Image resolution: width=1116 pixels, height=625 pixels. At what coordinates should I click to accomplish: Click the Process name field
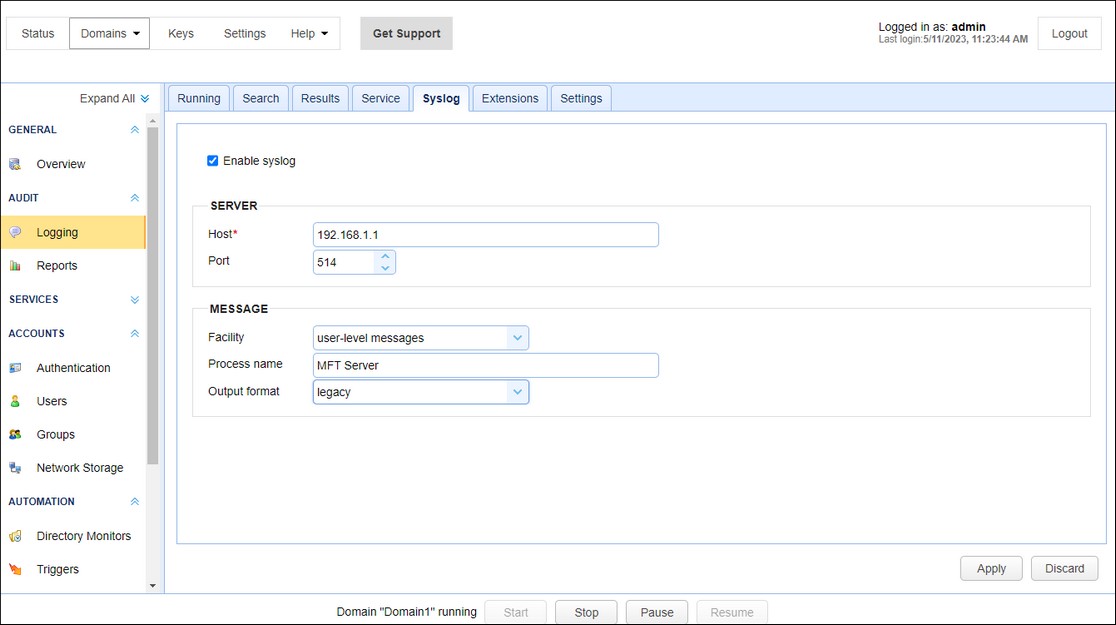pos(485,365)
